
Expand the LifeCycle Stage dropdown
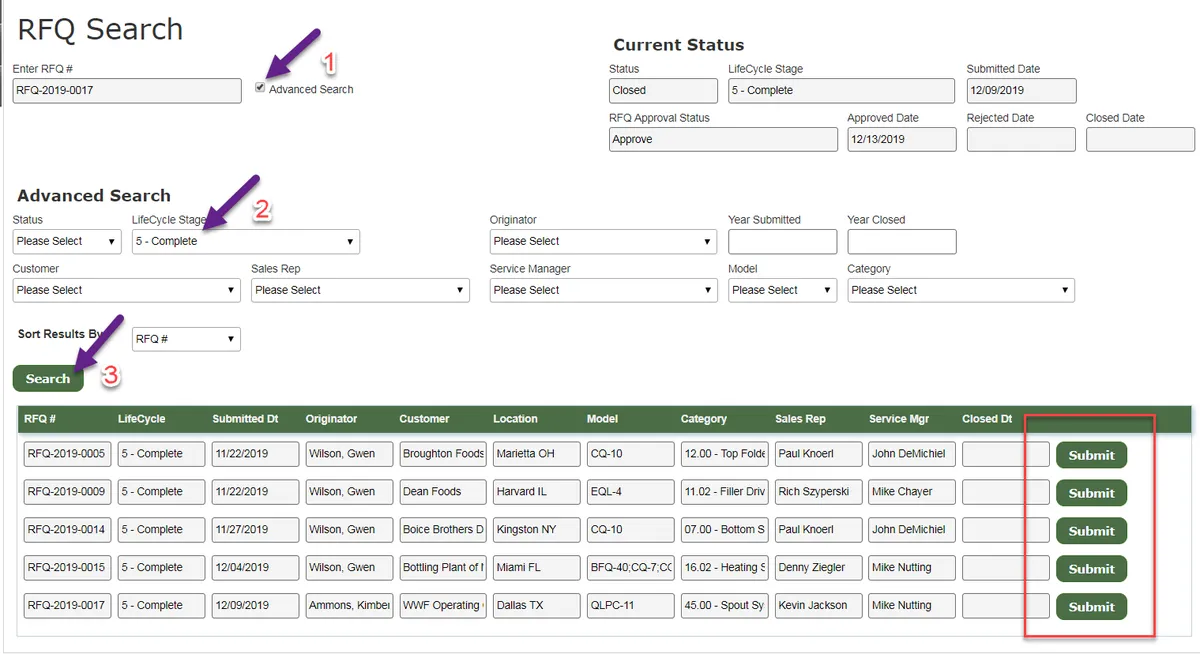click(245, 241)
